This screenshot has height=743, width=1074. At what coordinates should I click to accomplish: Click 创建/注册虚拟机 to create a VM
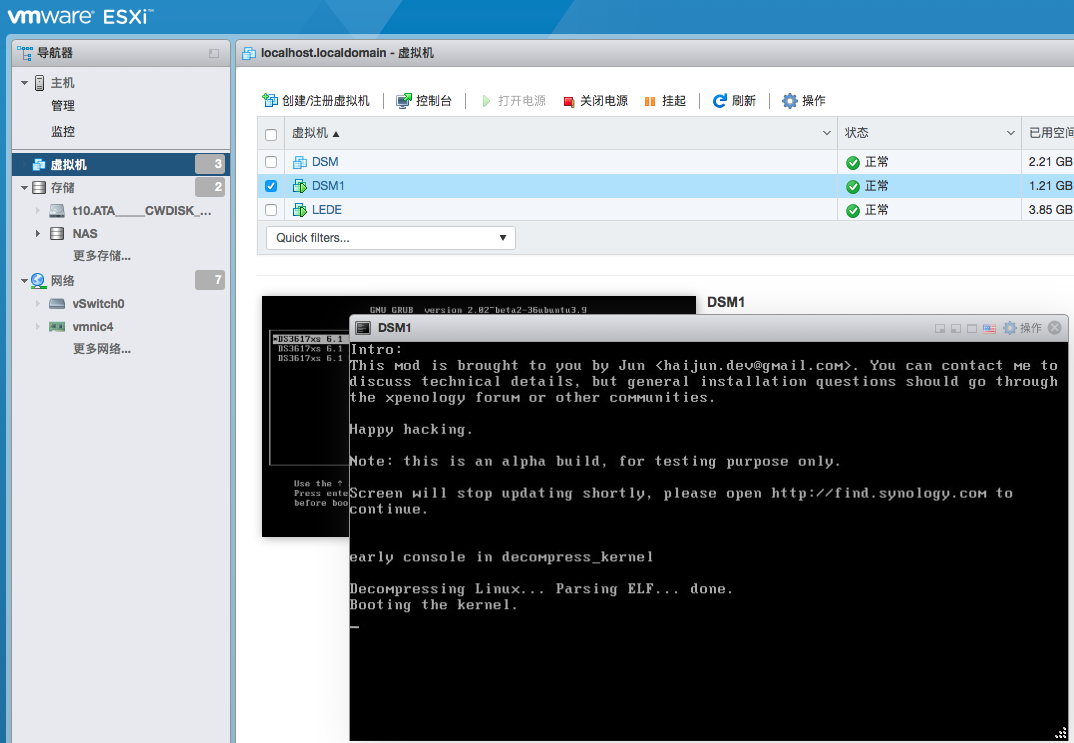[316, 101]
